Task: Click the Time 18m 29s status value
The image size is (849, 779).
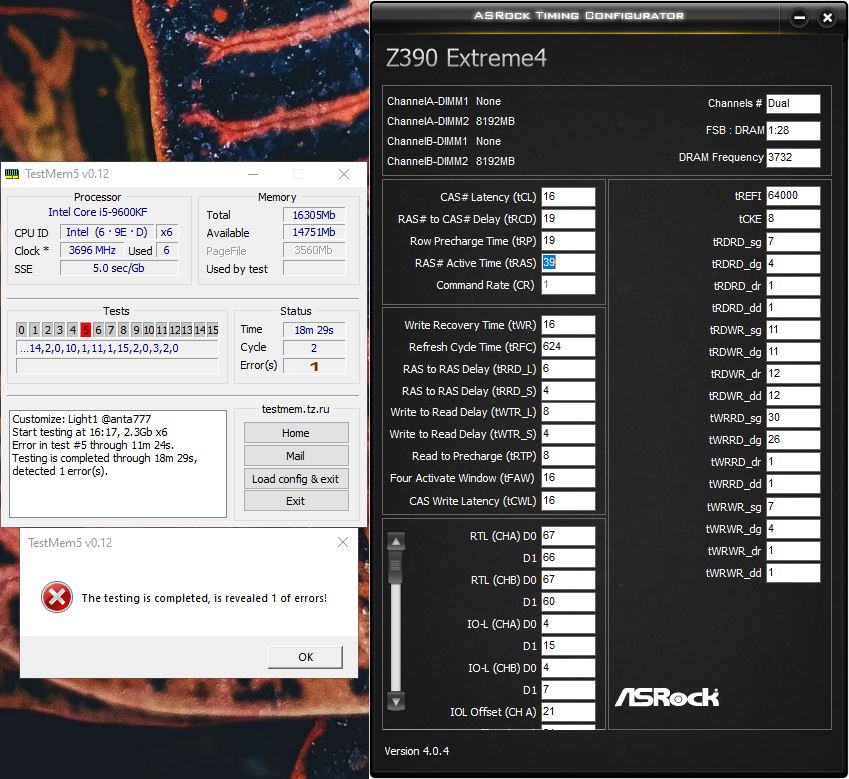Action: click(x=314, y=330)
